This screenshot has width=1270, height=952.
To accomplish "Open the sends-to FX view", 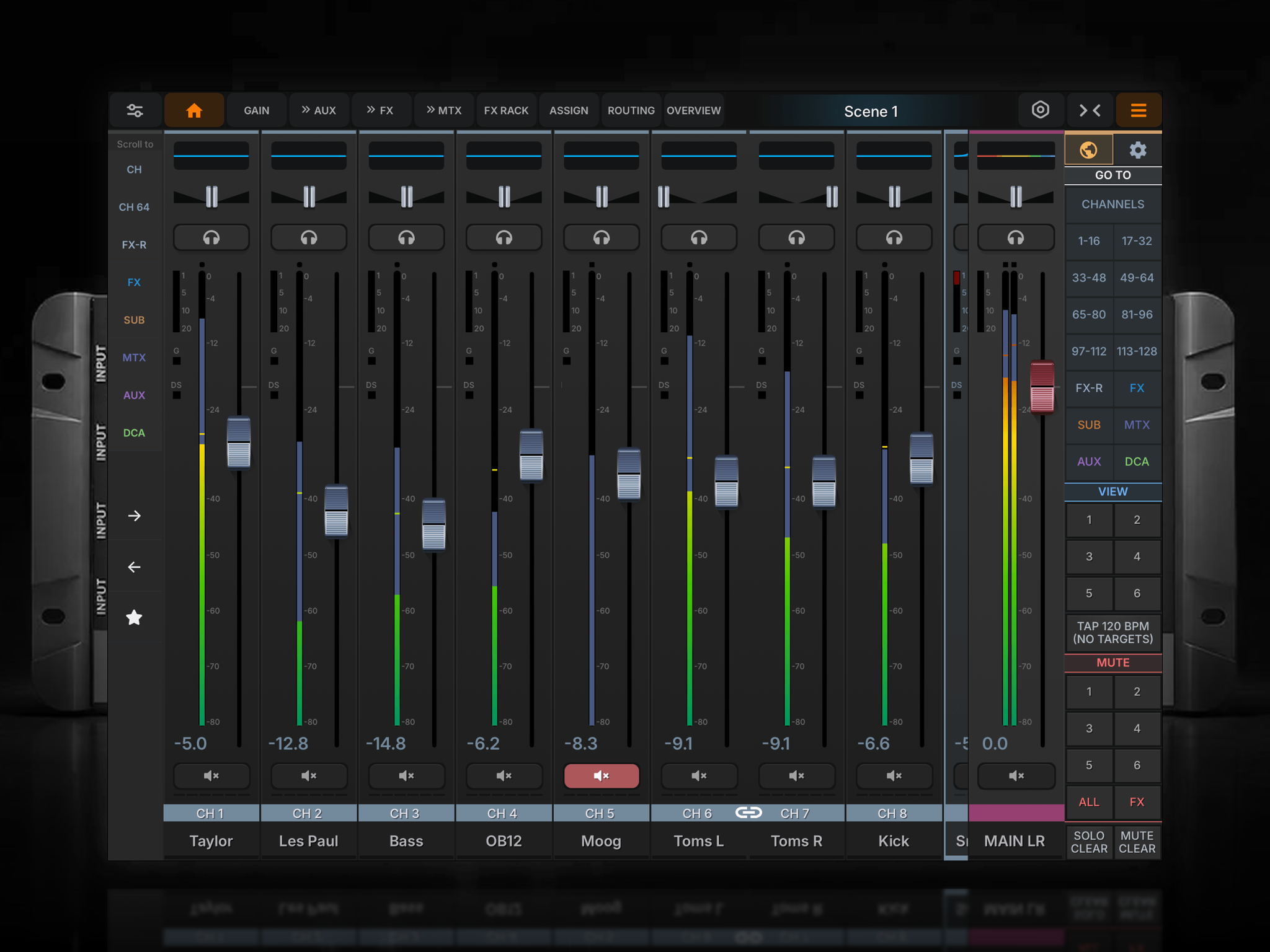I will point(380,110).
